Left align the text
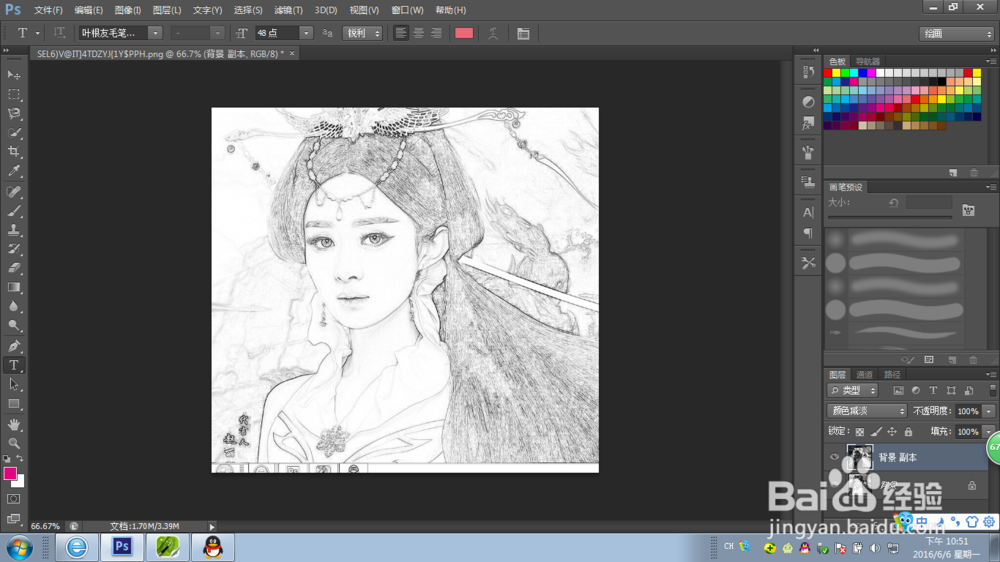 click(401, 33)
